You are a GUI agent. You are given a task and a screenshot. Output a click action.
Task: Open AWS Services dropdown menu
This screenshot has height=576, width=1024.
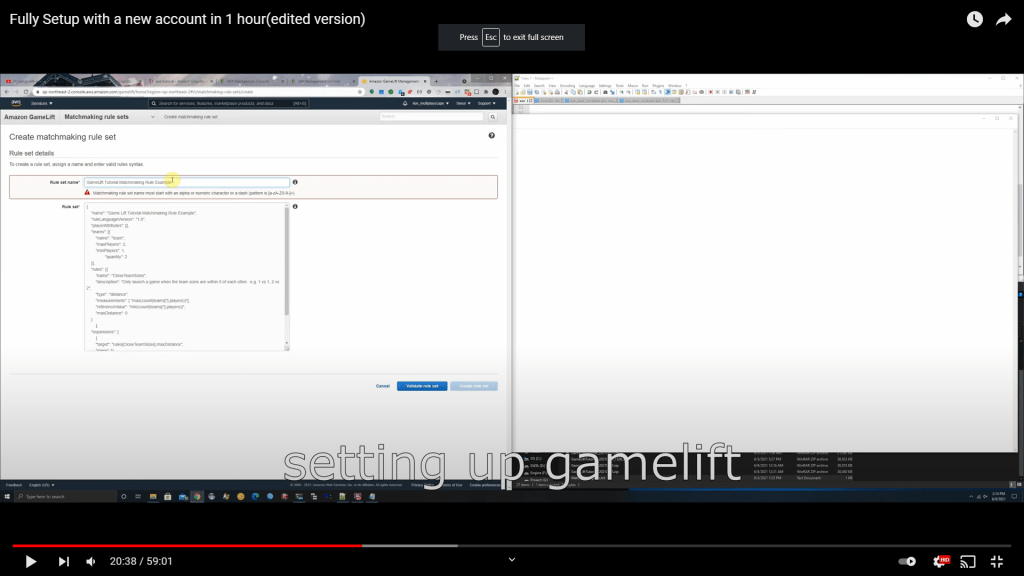click(x=41, y=103)
